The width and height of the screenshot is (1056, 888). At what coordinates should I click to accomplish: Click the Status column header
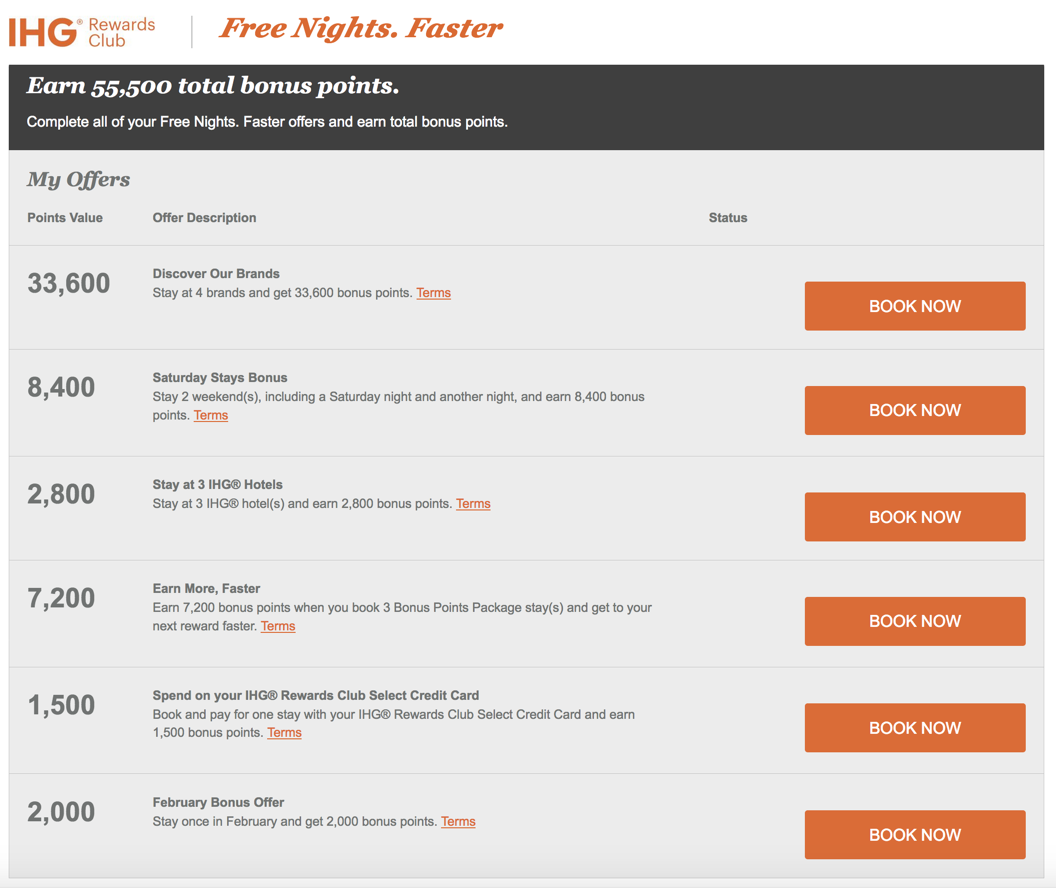coord(728,217)
